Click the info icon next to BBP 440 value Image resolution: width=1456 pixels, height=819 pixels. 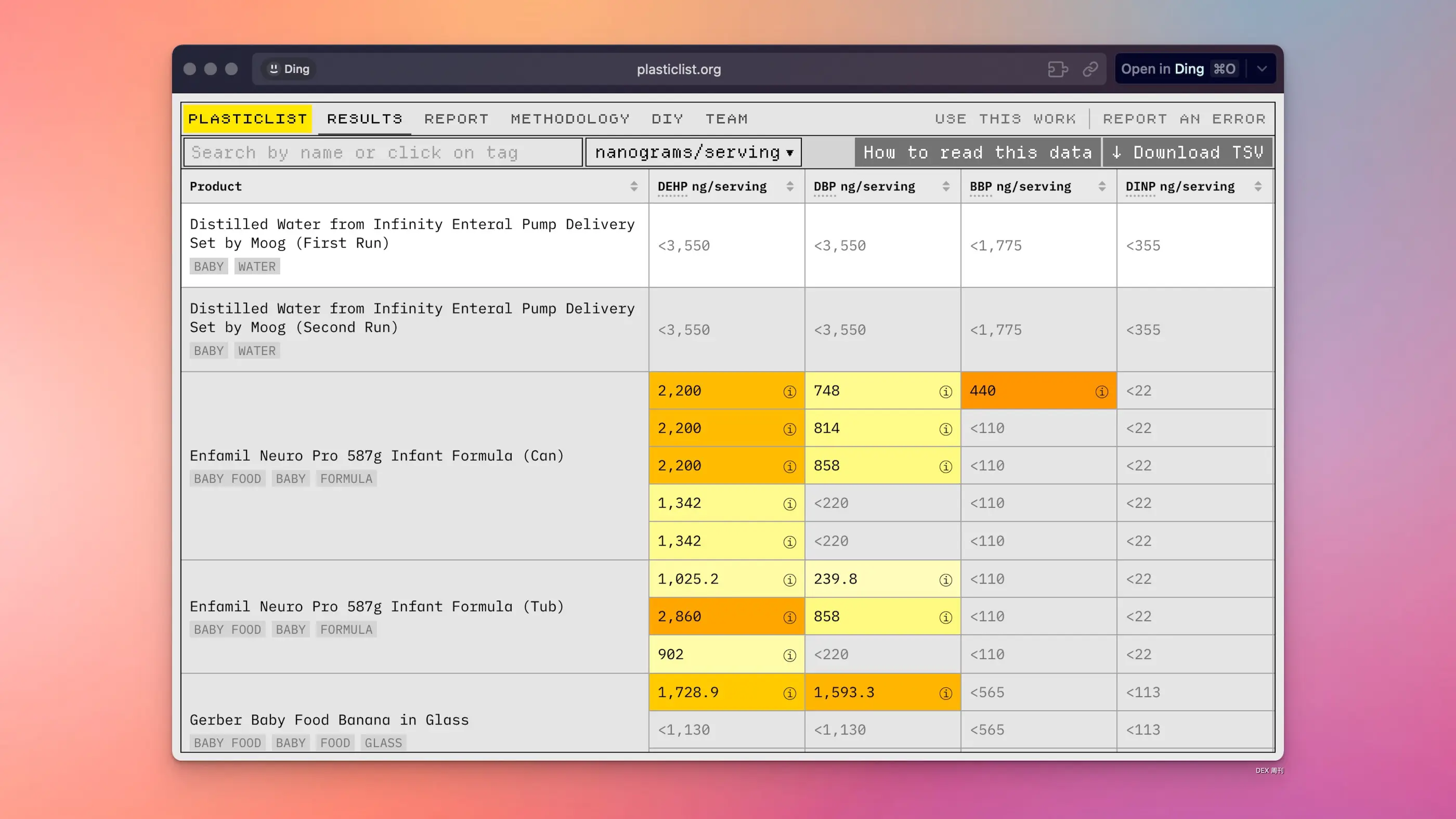pos(1101,391)
